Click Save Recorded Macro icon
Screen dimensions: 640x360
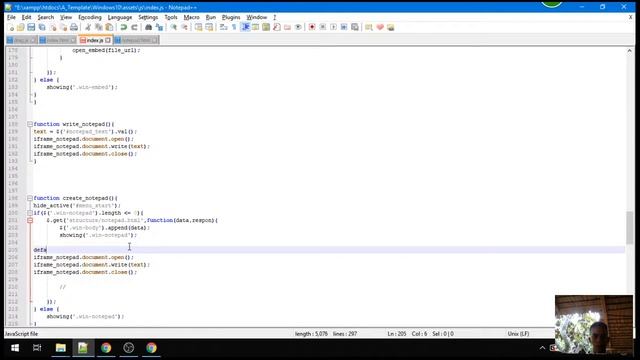[355, 27]
